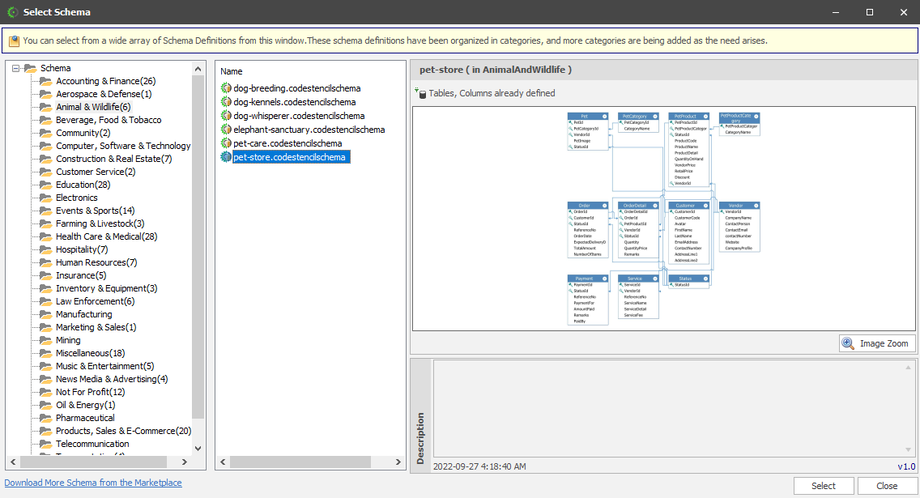Screen dimensions: 920x498
Task: Select dog-whisperer.codestencilschema in the file list
Action: 299,116
